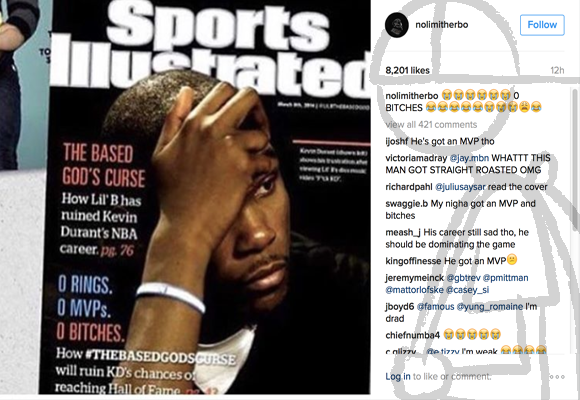Open the @jay.mbn mention

(469, 158)
